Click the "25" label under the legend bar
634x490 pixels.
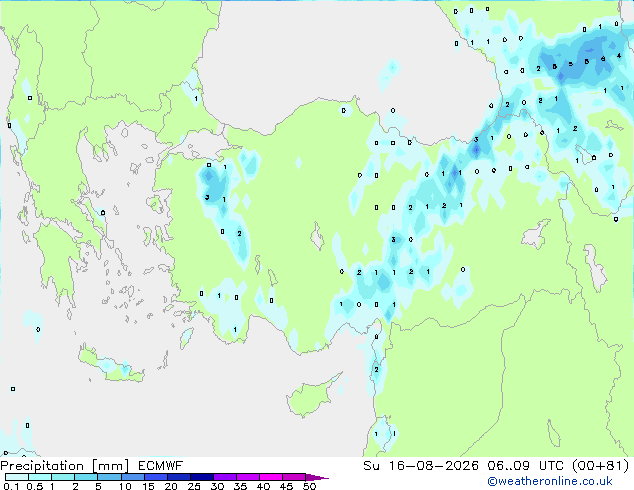pyautogui.click(x=194, y=486)
